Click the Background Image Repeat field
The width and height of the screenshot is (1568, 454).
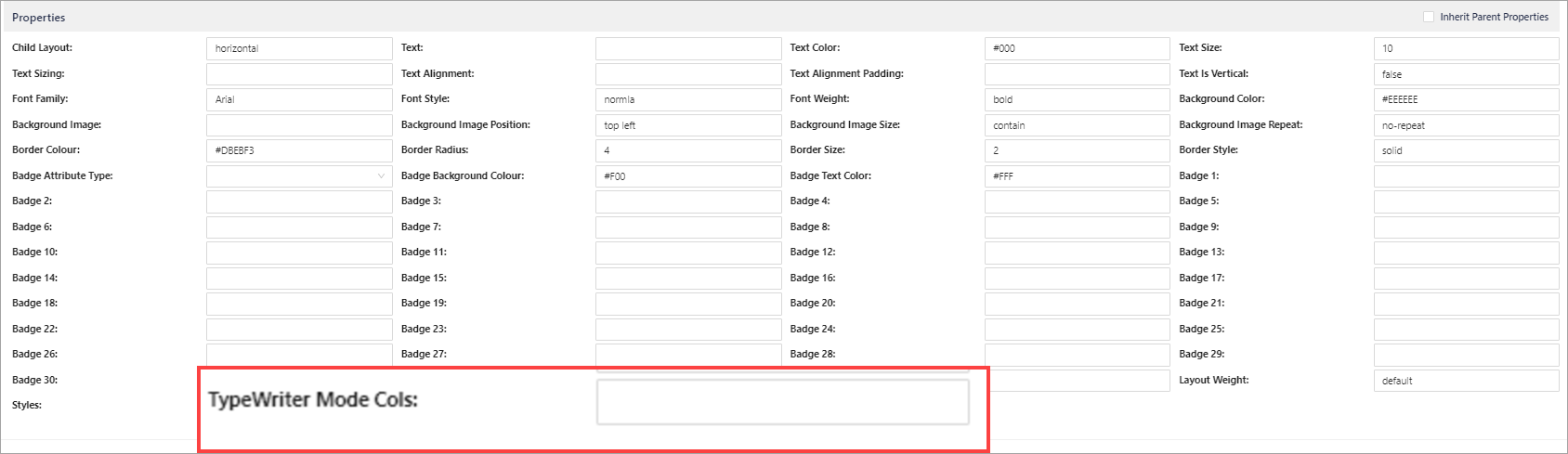click(1465, 125)
